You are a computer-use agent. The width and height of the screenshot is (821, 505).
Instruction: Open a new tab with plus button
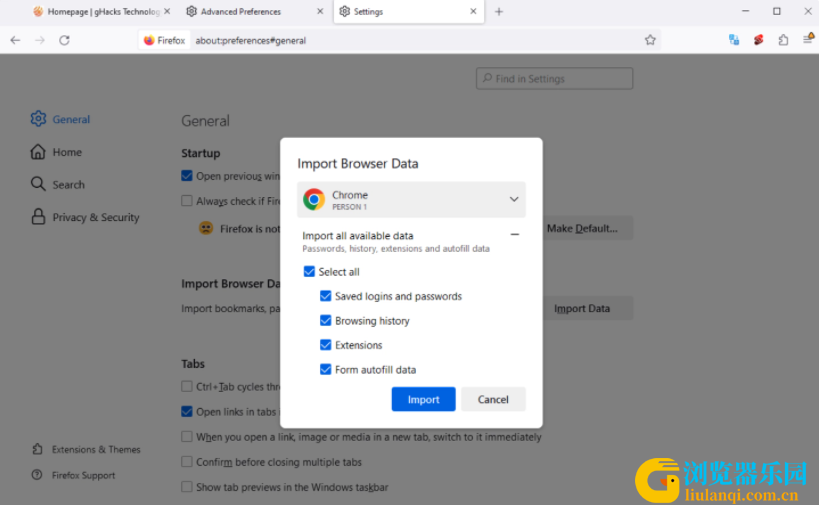pos(499,12)
